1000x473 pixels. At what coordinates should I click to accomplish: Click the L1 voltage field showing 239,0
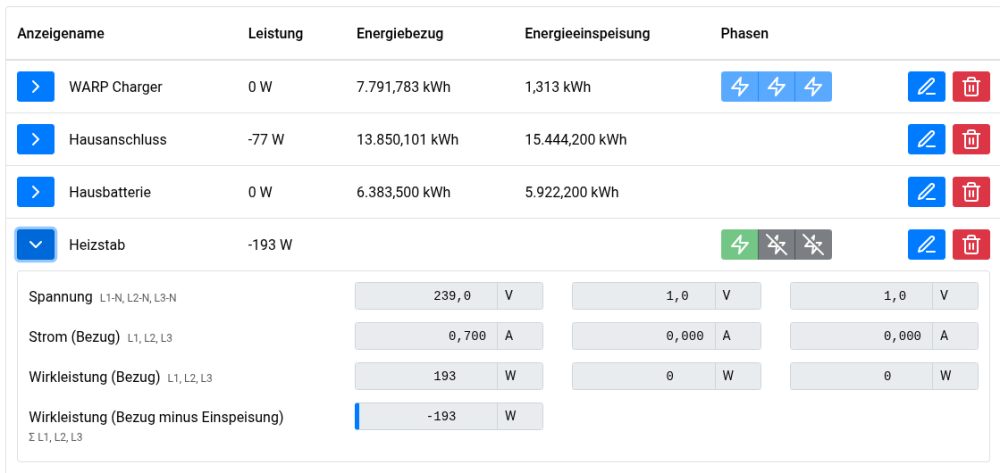pos(428,296)
